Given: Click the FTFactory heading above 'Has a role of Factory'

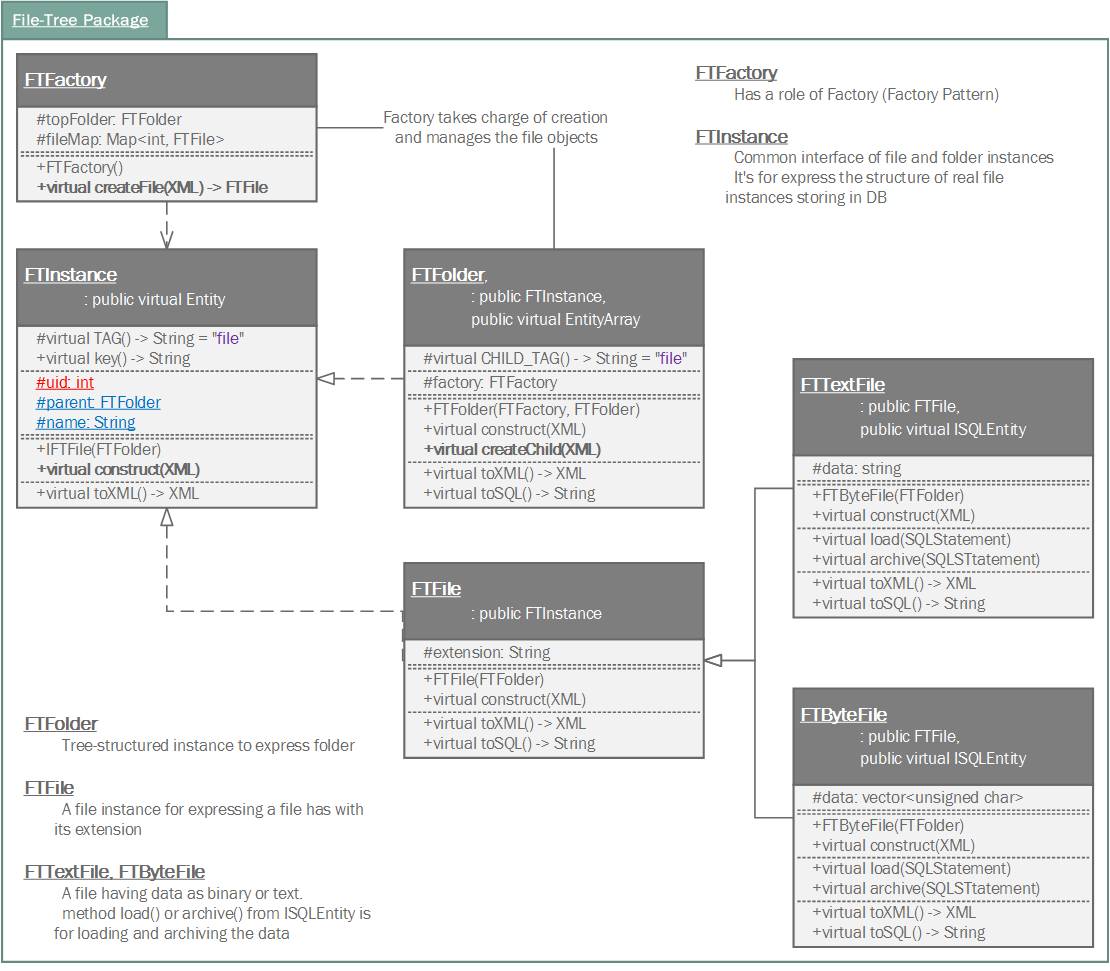Looking at the screenshot, I should click(x=736, y=73).
